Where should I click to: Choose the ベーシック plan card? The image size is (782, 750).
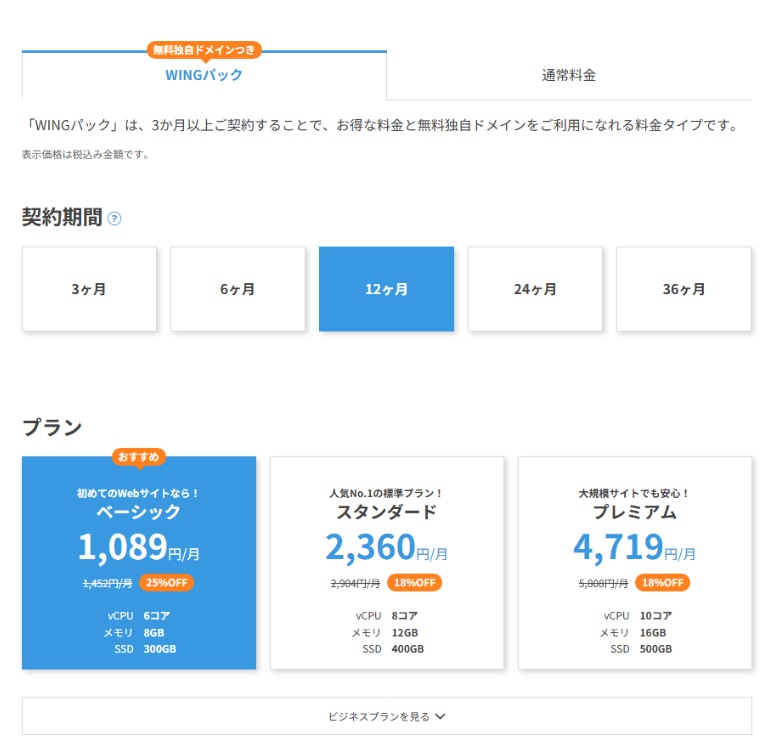(139, 562)
